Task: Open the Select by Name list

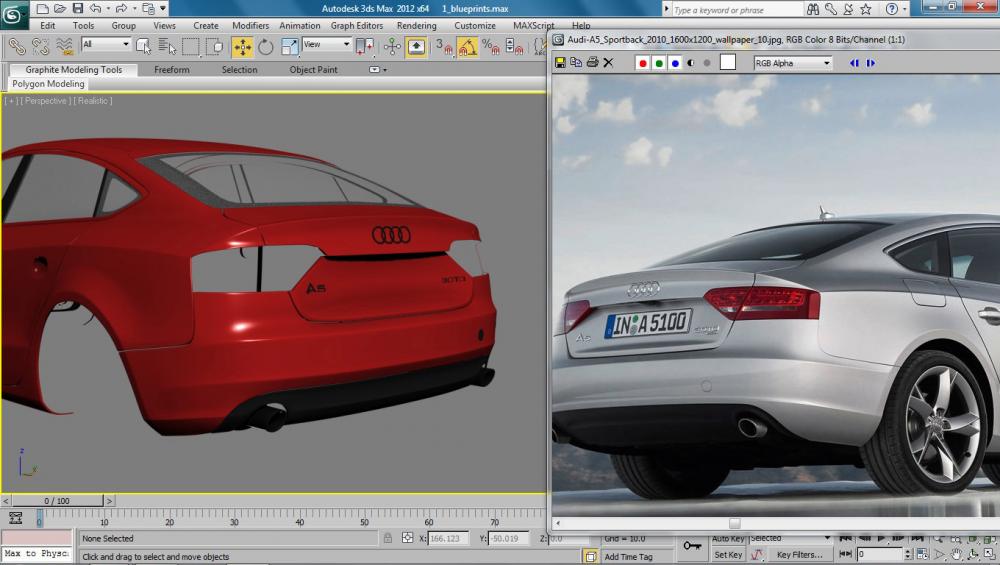Action: pyautogui.click(x=167, y=47)
